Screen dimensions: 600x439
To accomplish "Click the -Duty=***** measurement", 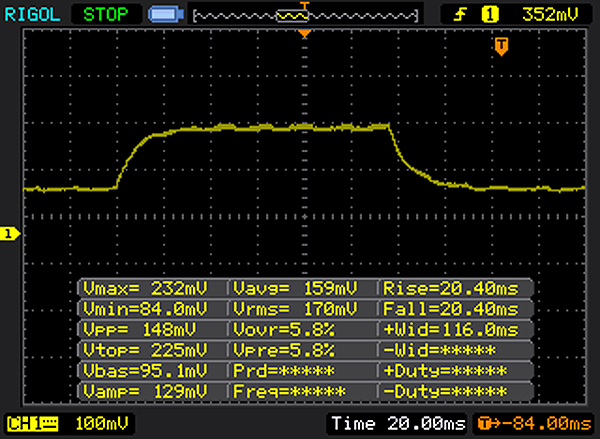I will tap(445, 391).
